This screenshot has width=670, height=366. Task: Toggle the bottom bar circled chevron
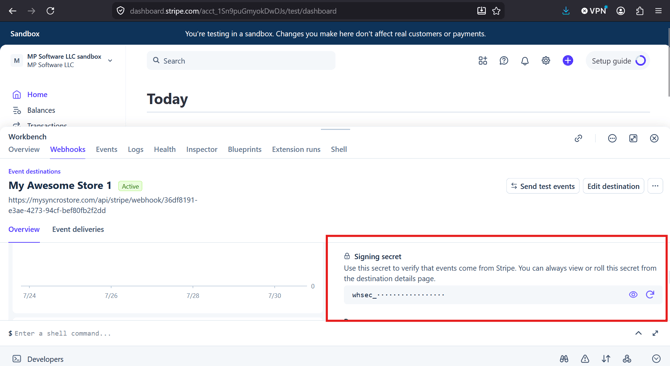coord(656,359)
